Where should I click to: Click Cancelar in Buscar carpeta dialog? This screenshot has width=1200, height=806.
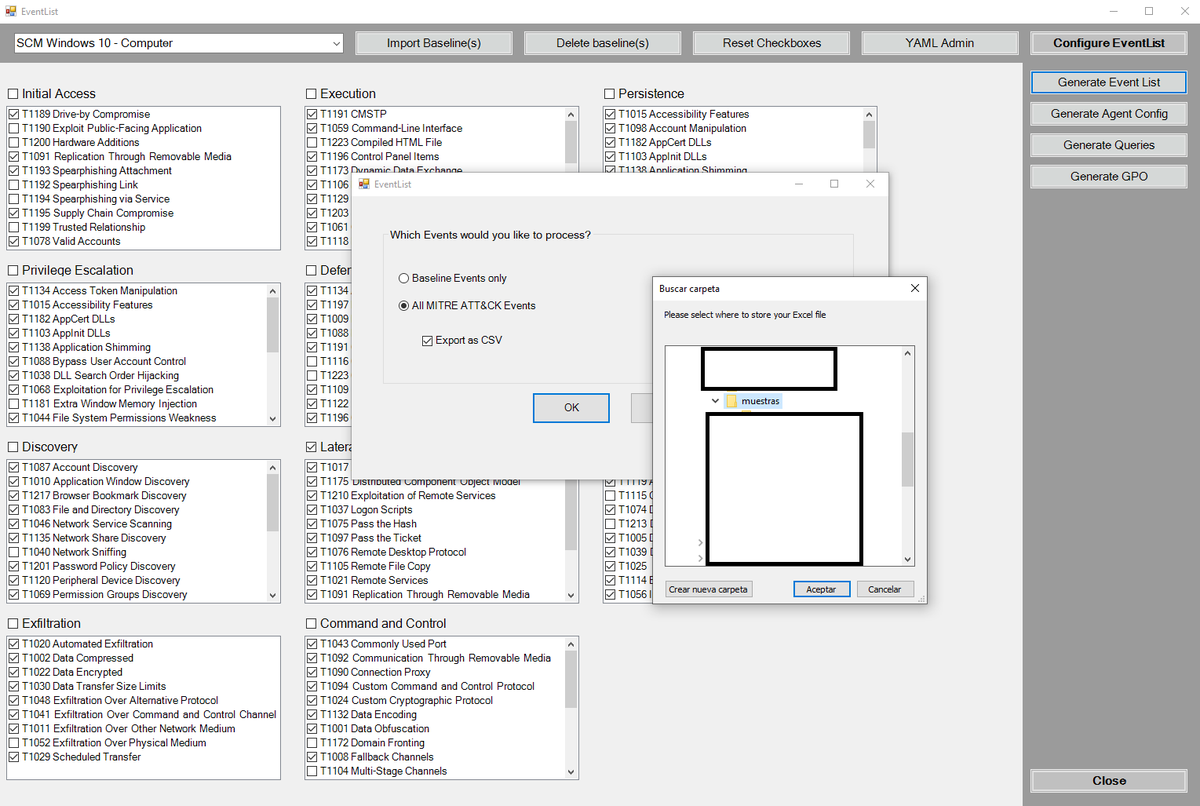point(885,589)
